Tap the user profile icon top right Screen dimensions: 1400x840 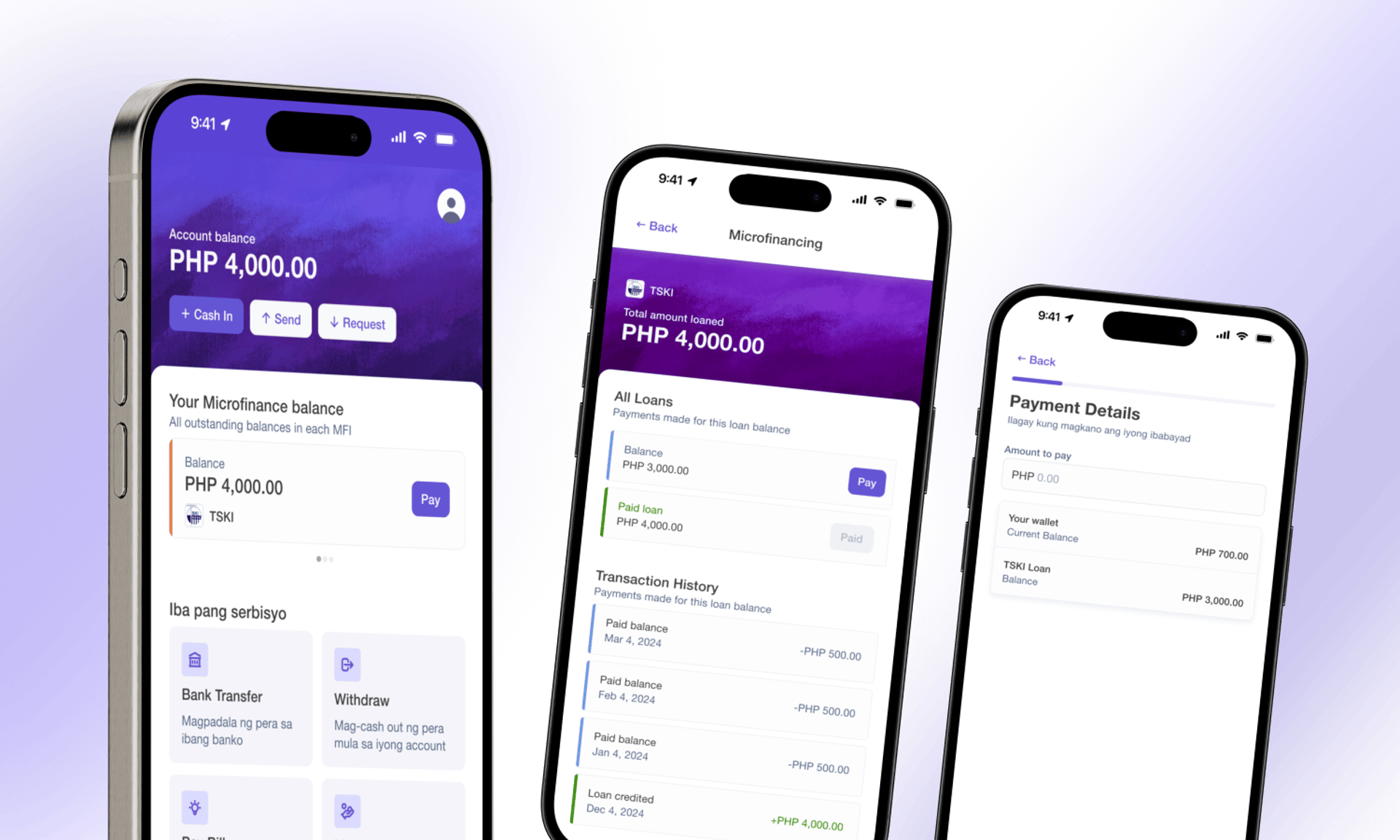point(452,207)
